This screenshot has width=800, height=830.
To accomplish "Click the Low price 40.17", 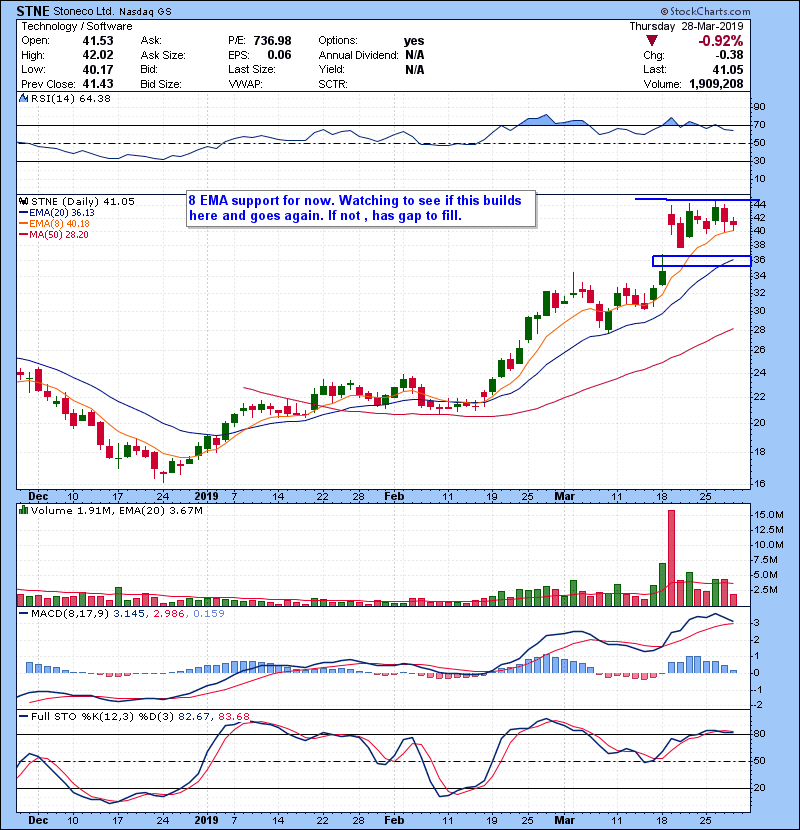I will tap(98, 69).
